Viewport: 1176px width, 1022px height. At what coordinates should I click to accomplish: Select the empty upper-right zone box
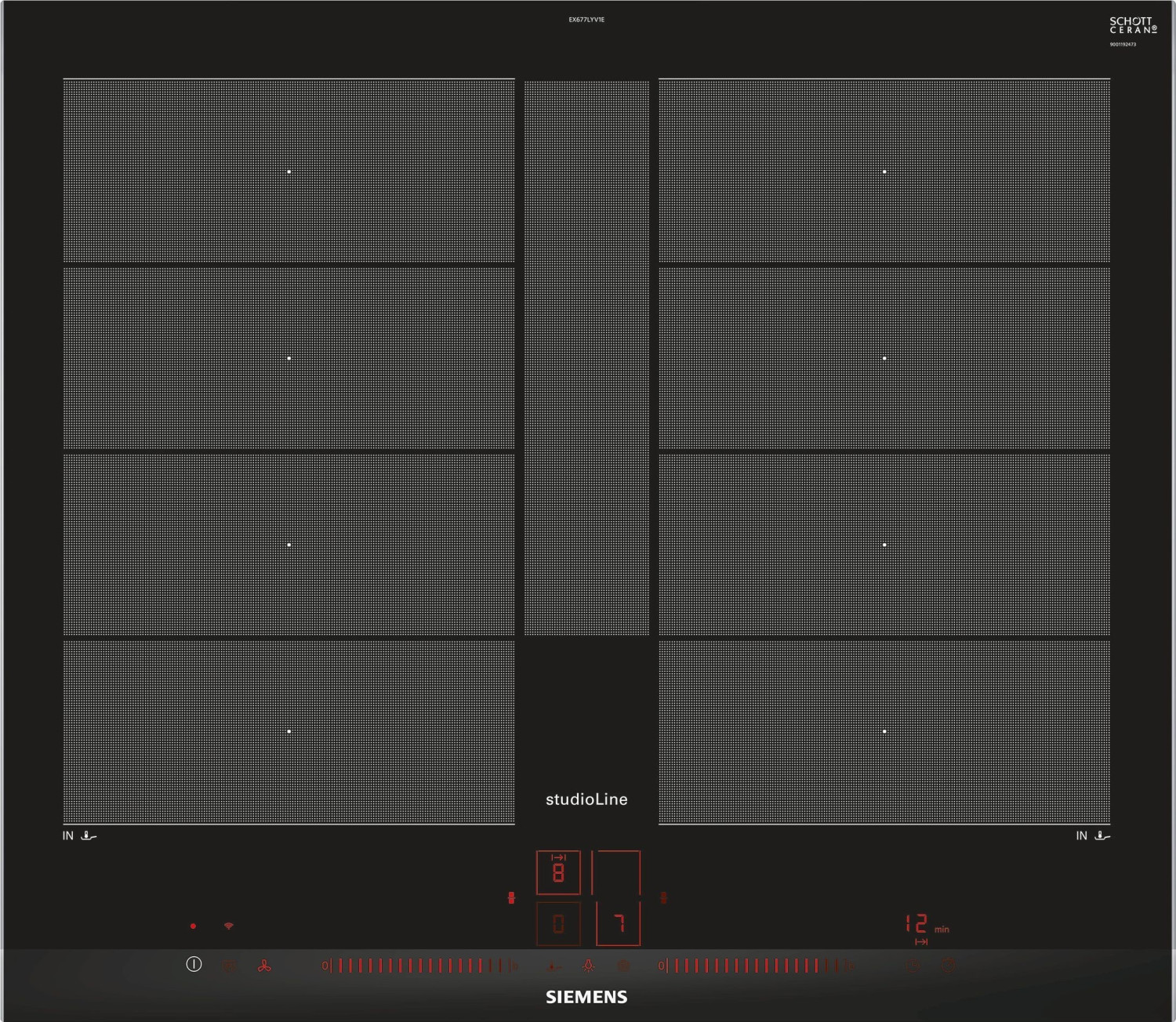pyautogui.click(x=617, y=872)
